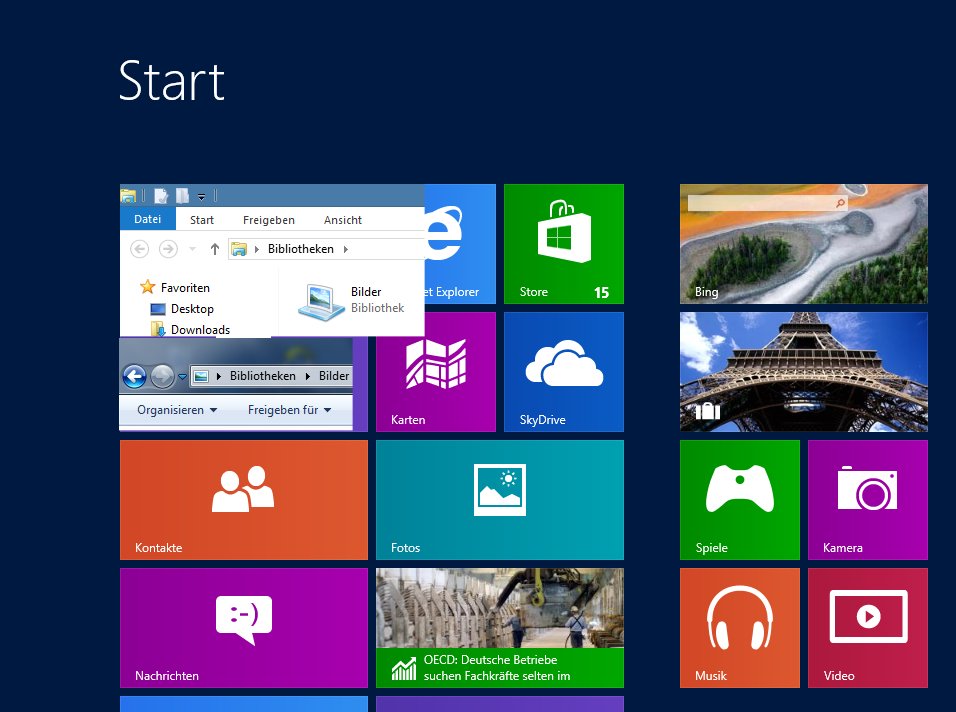Open the Datei ribbon tab
This screenshot has width=956, height=712.
coord(148,219)
